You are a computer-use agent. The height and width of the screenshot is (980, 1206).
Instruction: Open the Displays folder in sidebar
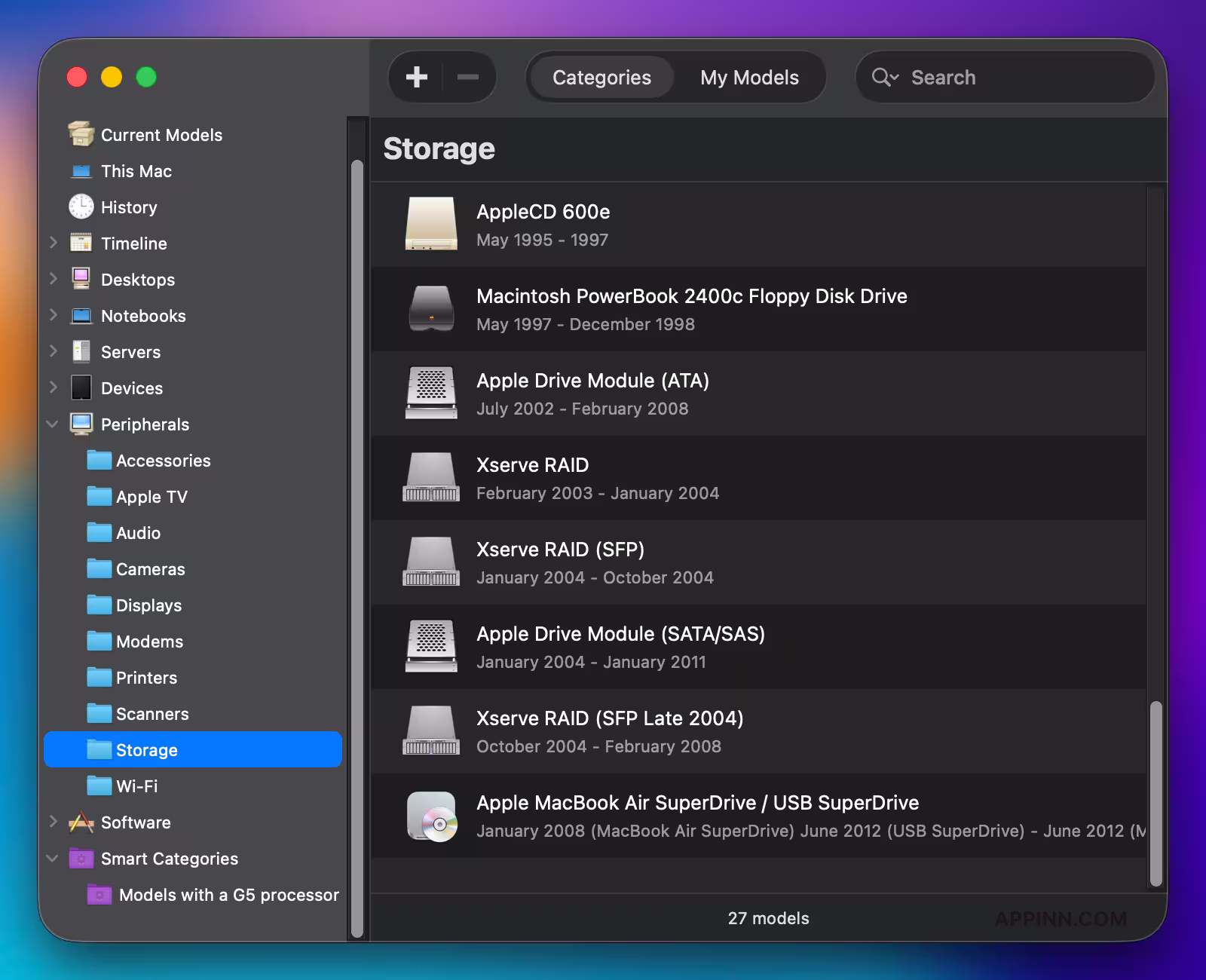(x=148, y=605)
